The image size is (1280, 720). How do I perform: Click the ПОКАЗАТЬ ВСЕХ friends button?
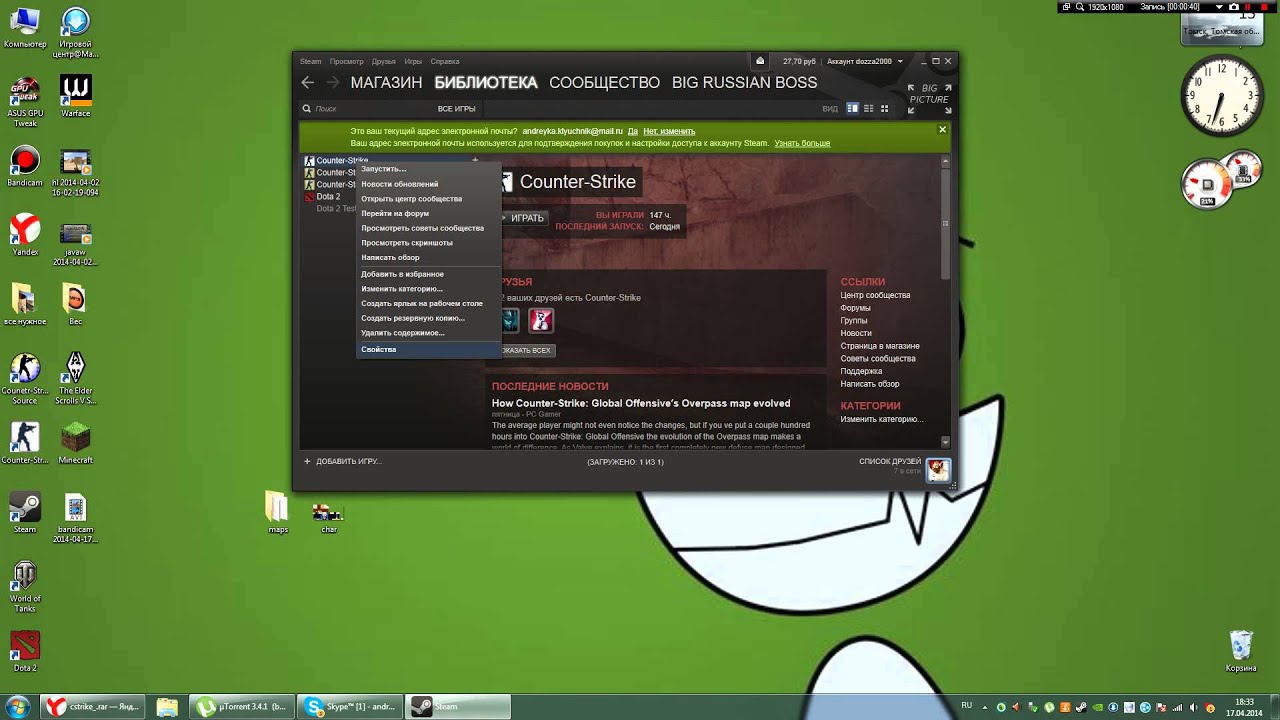pyautogui.click(x=526, y=350)
